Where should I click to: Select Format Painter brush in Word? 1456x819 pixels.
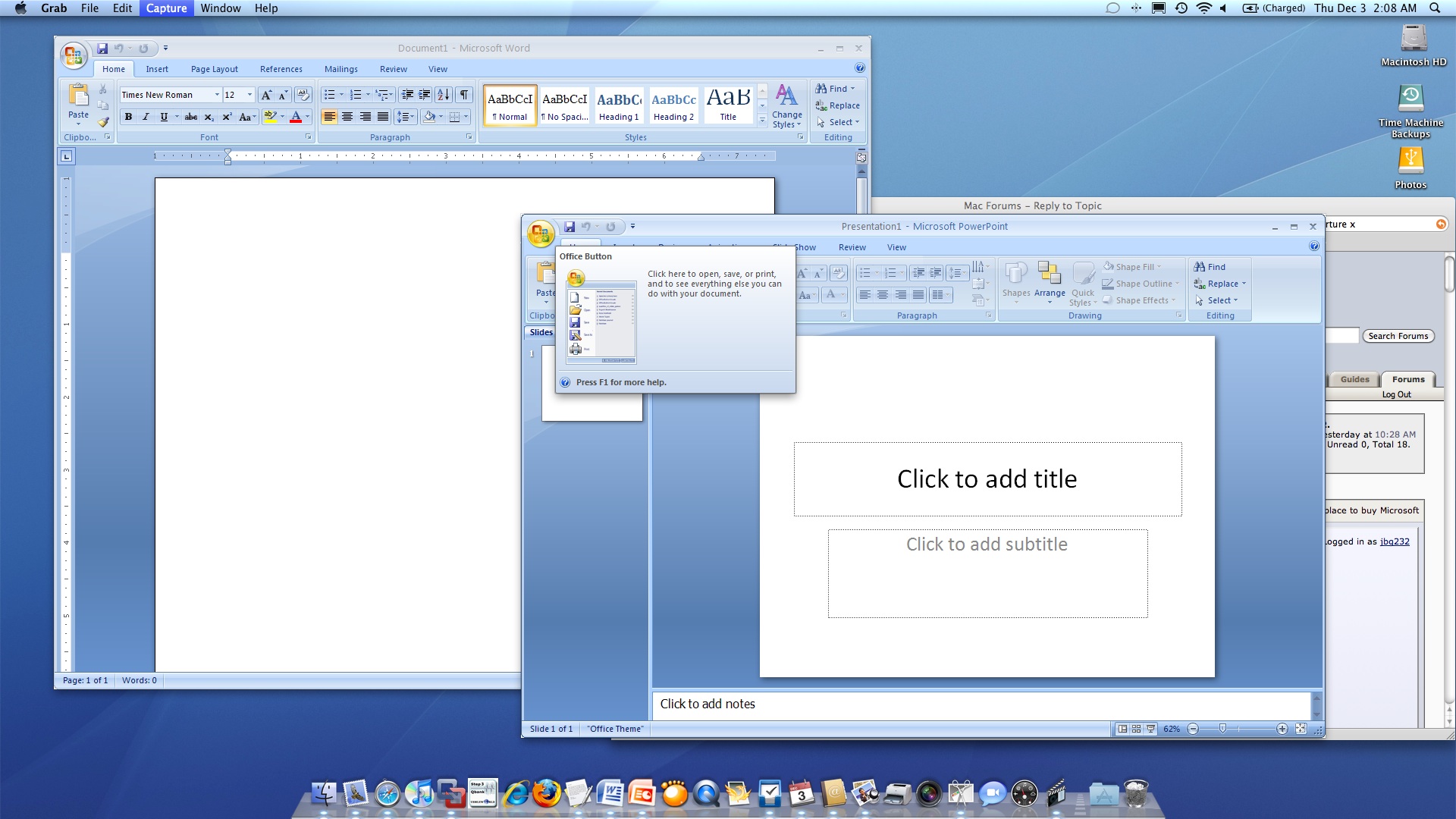[103, 121]
